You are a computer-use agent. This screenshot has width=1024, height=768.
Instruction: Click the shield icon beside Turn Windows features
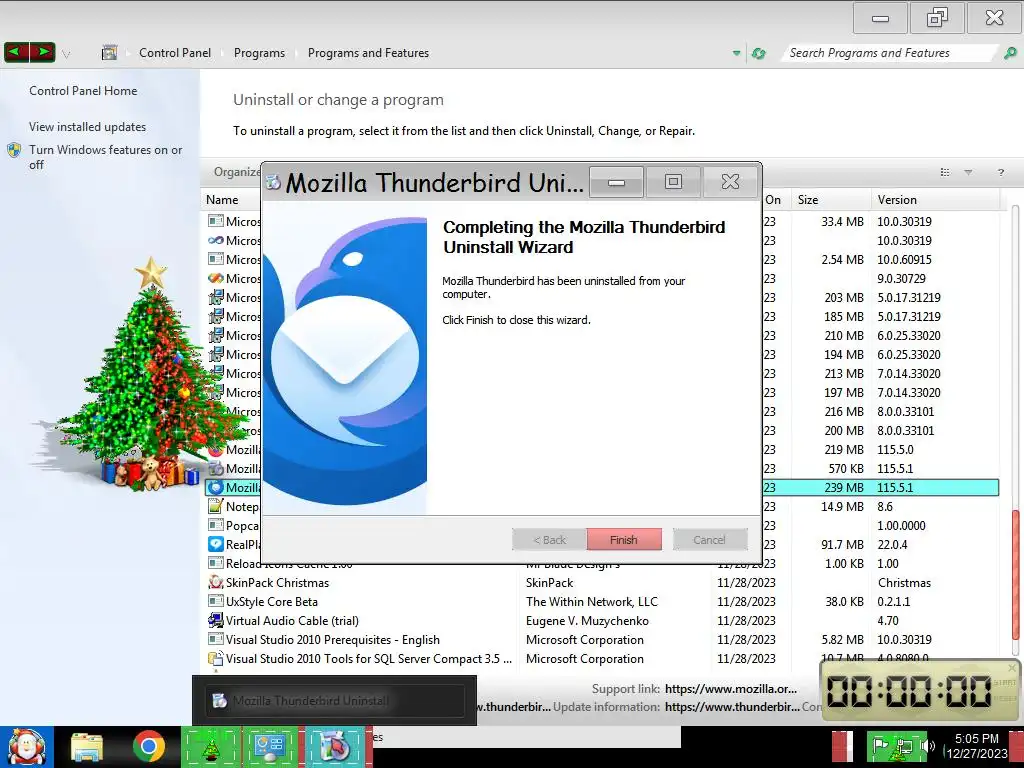pyautogui.click(x=14, y=150)
